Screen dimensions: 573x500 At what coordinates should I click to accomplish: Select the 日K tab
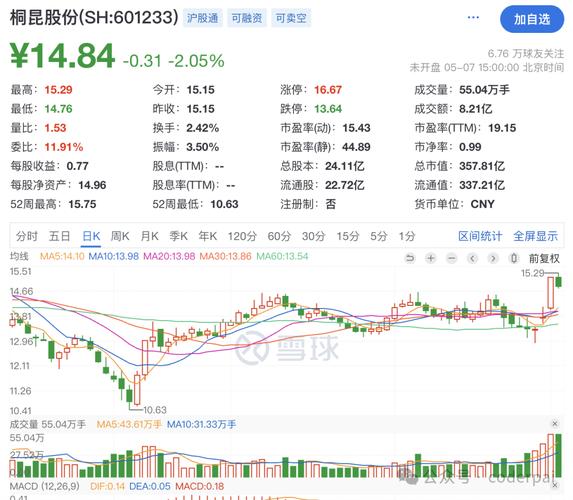[x=91, y=236]
